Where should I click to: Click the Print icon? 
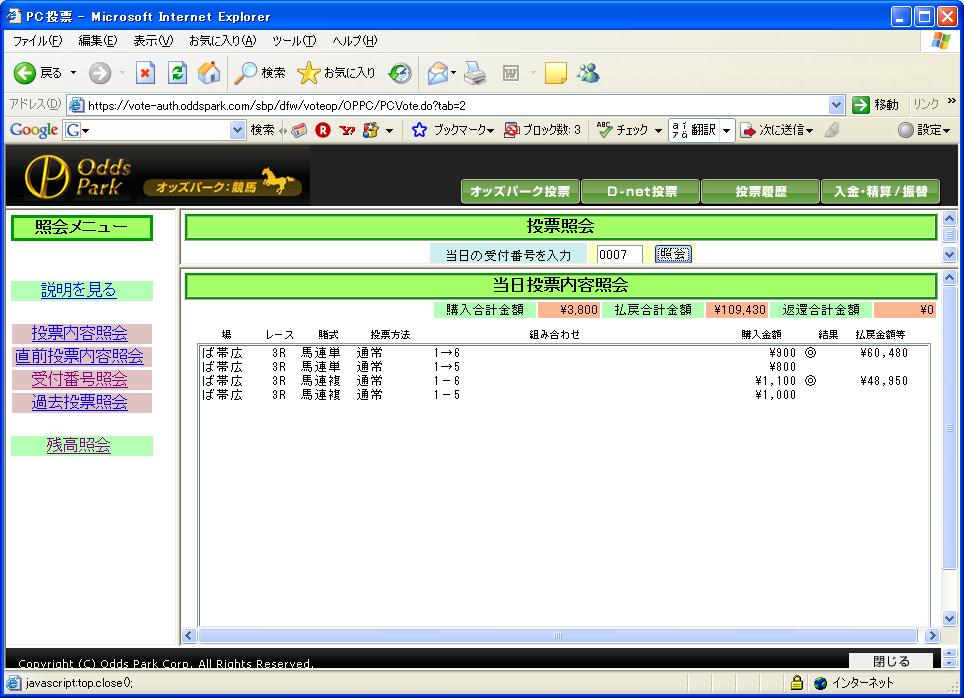[475, 73]
